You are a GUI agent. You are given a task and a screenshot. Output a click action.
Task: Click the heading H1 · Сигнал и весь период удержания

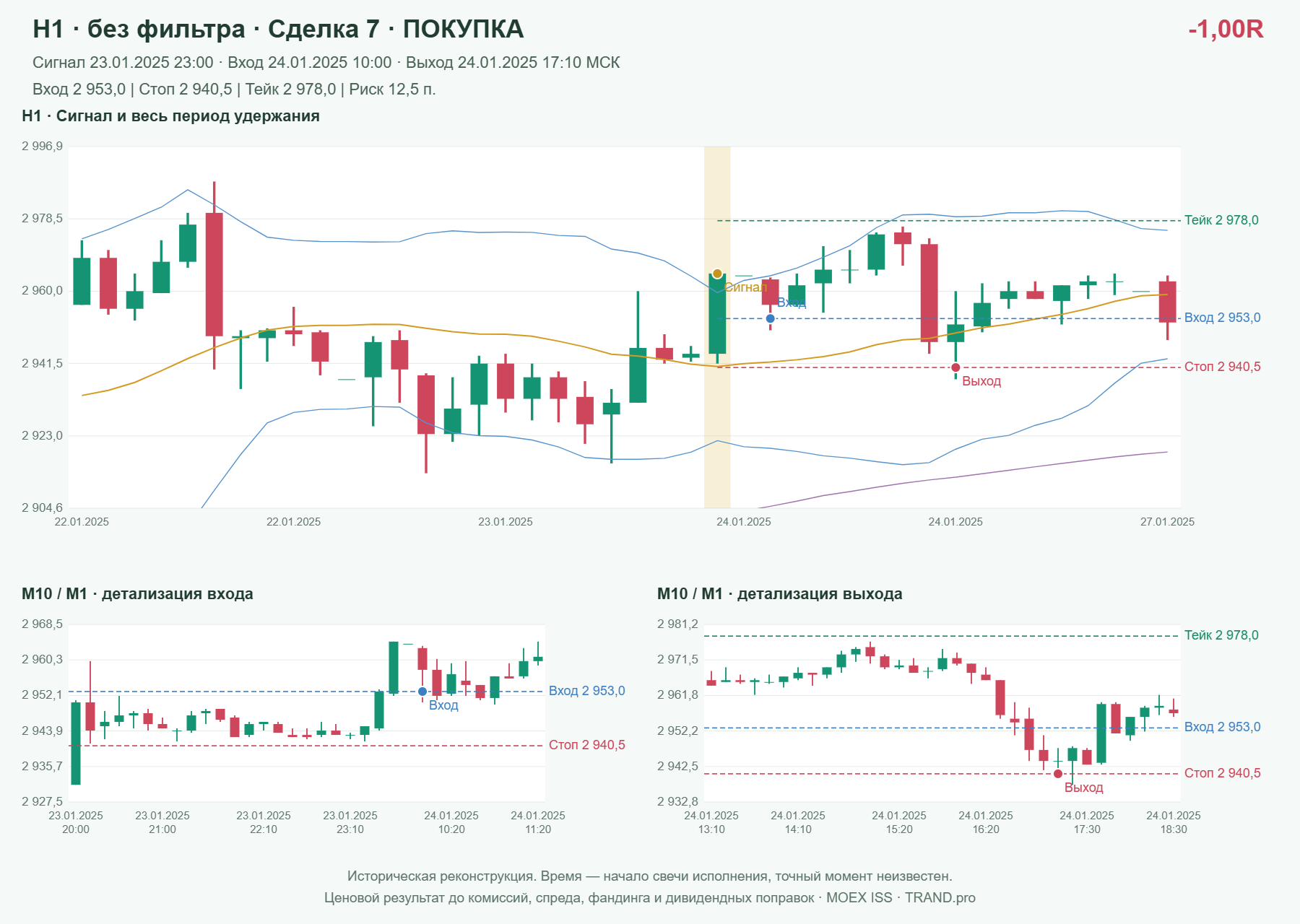coord(170,116)
